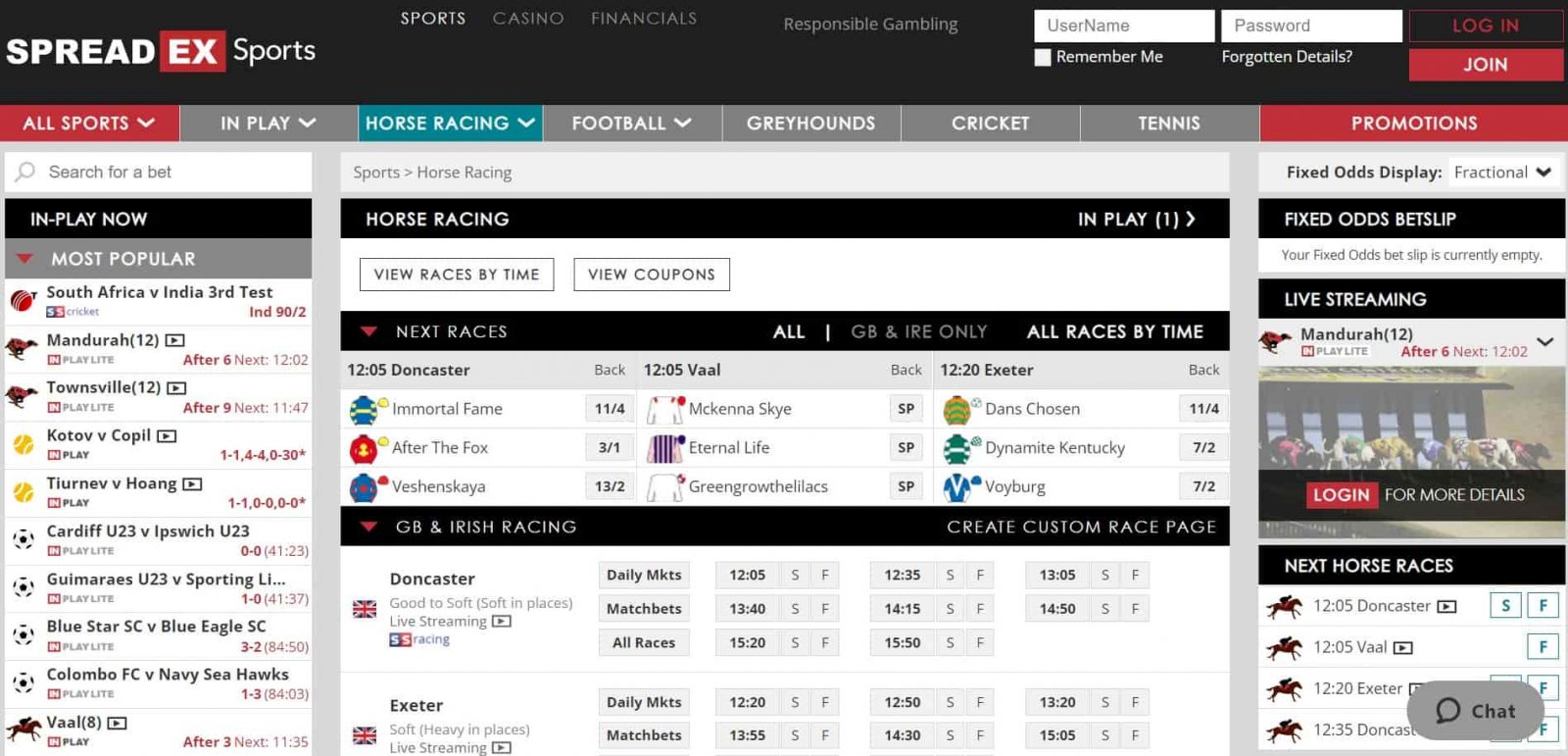Screen dimensions: 1568x756
Task: Click cricket ball icon for South Africa v India
Action: point(23,300)
